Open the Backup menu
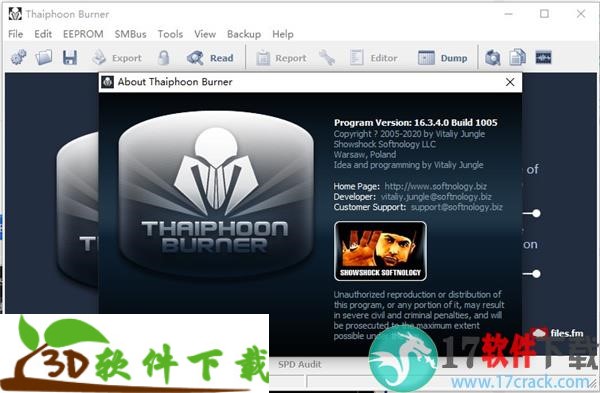Image resolution: width=600 pixels, height=393 pixels. [244, 34]
